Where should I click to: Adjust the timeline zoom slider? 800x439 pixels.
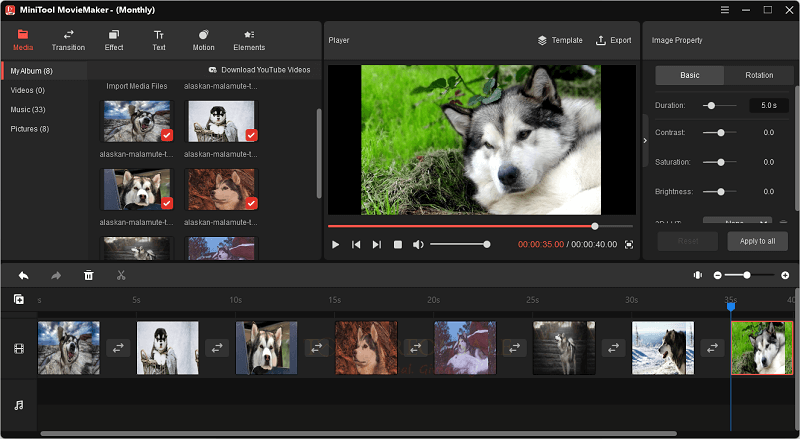pyautogui.click(x=749, y=275)
